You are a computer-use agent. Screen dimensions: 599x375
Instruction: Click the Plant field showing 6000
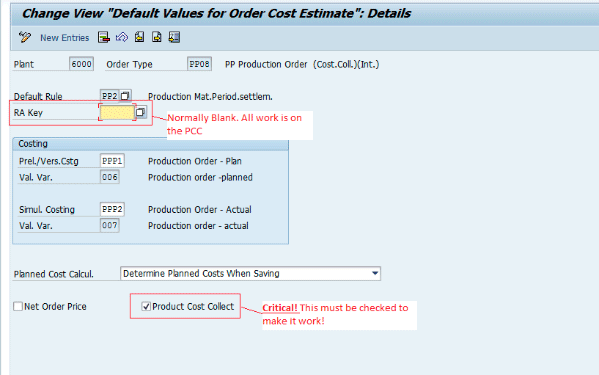click(81, 64)
